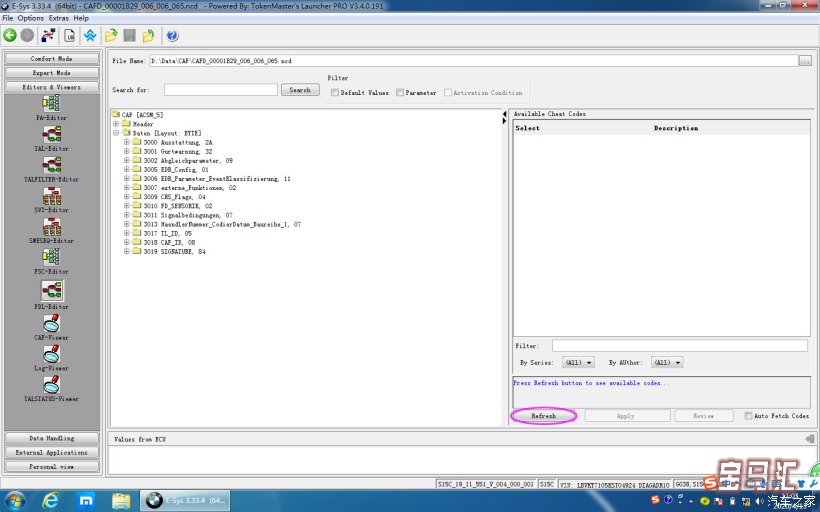
Task: Click the gray floppy-disk save toolbar icon
Action: [130, 36]
